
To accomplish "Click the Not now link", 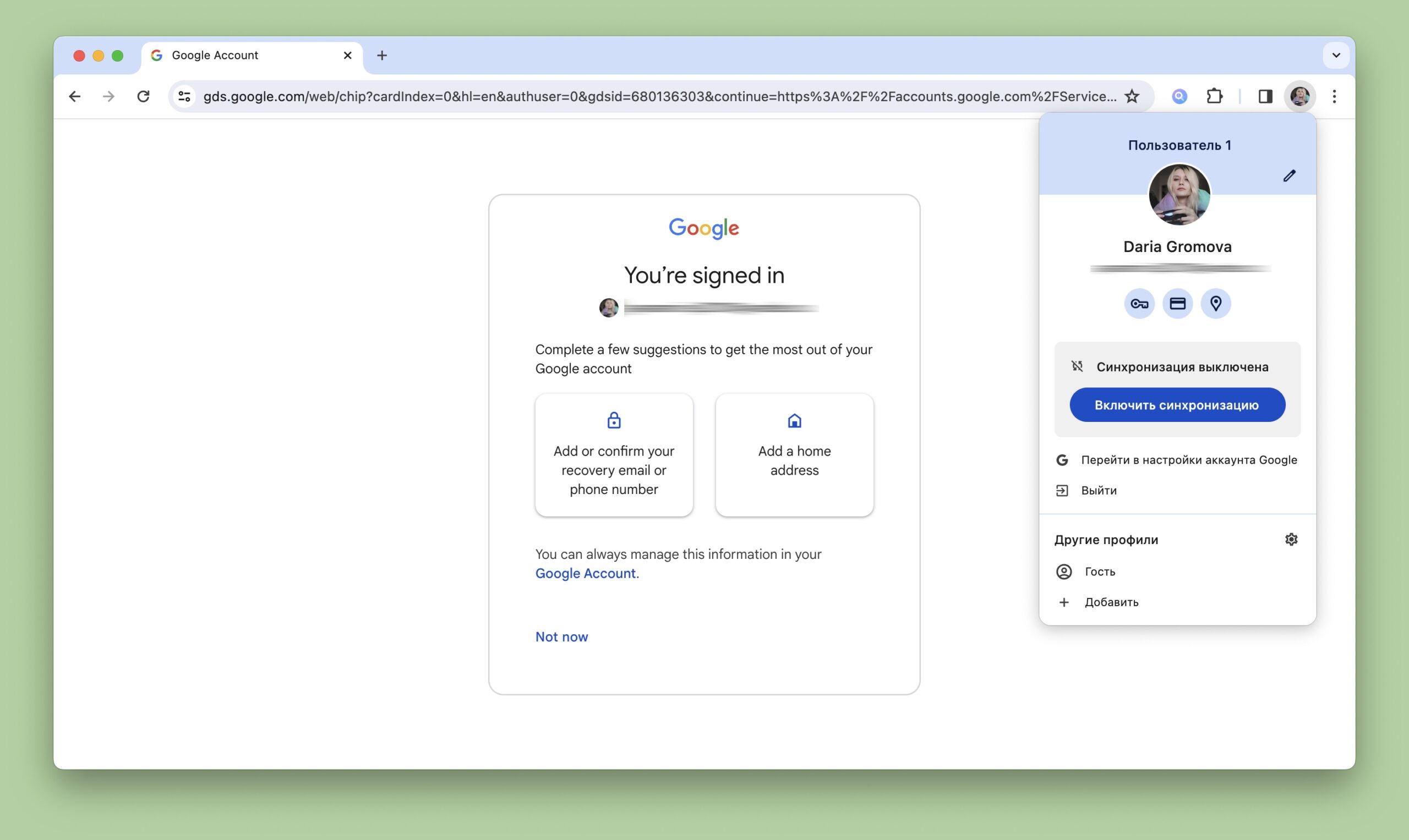I will point(561,636).
